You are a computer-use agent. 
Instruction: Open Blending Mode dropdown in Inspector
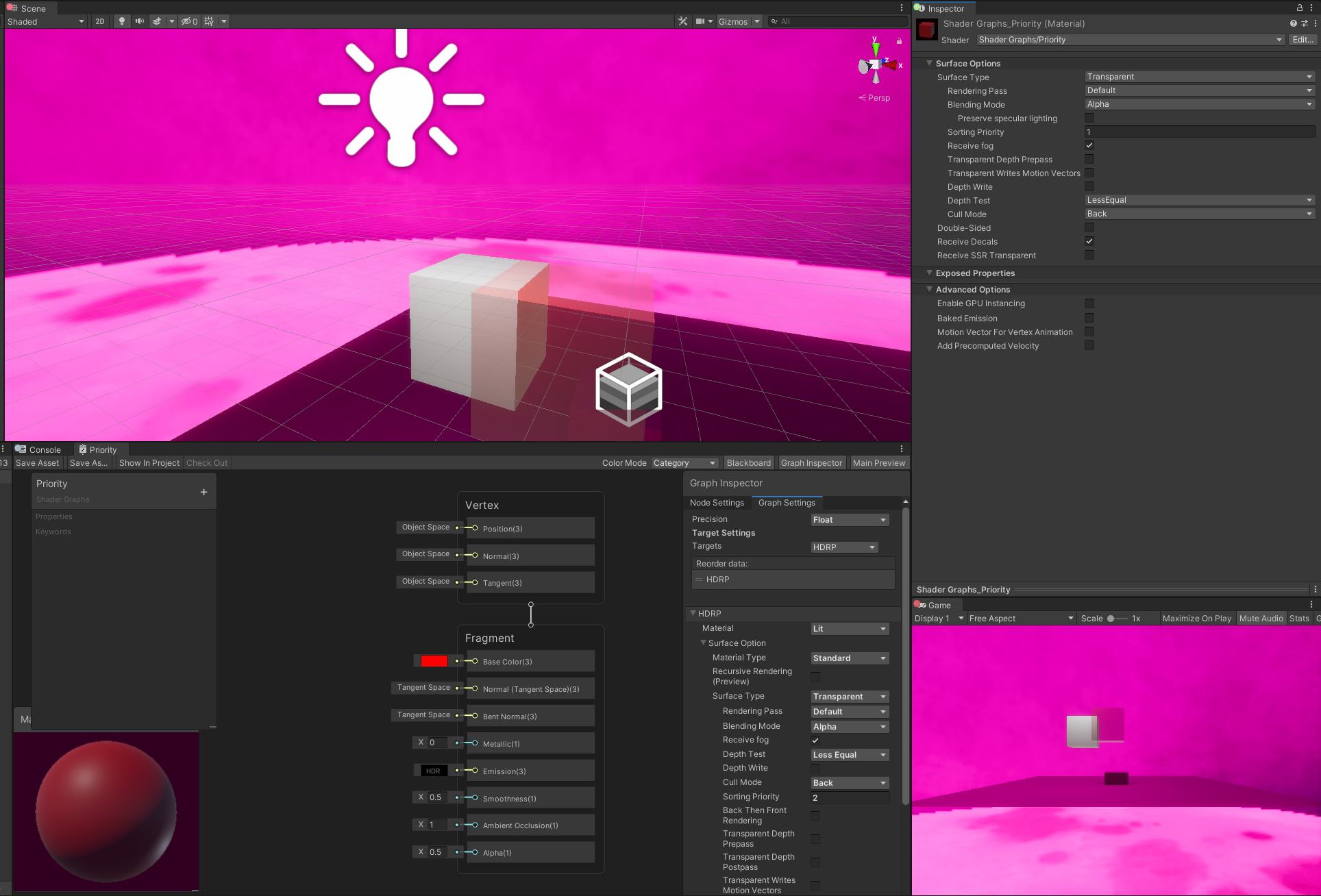pos(1199,104)
